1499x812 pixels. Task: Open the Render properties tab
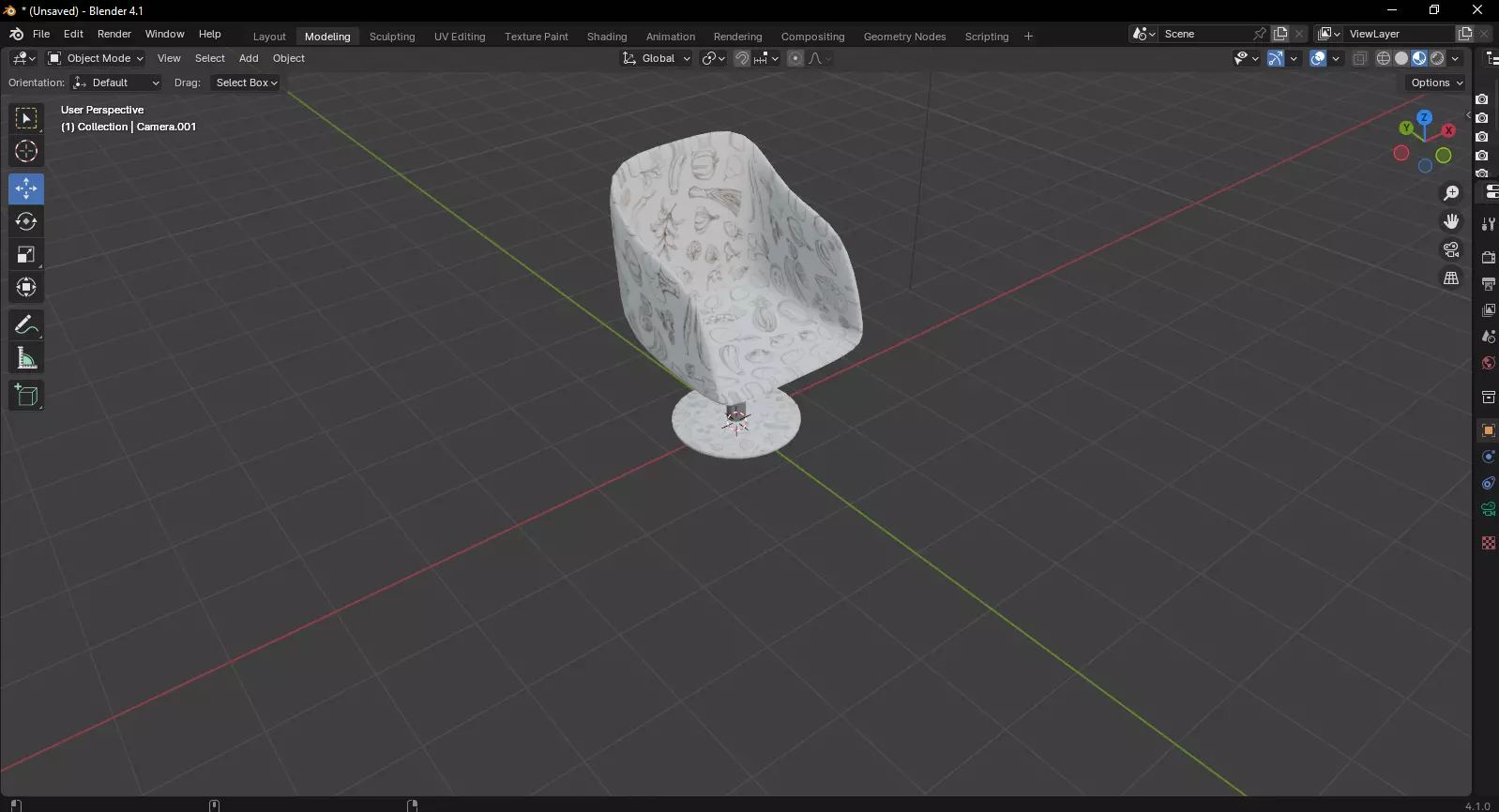point(1488,257)
